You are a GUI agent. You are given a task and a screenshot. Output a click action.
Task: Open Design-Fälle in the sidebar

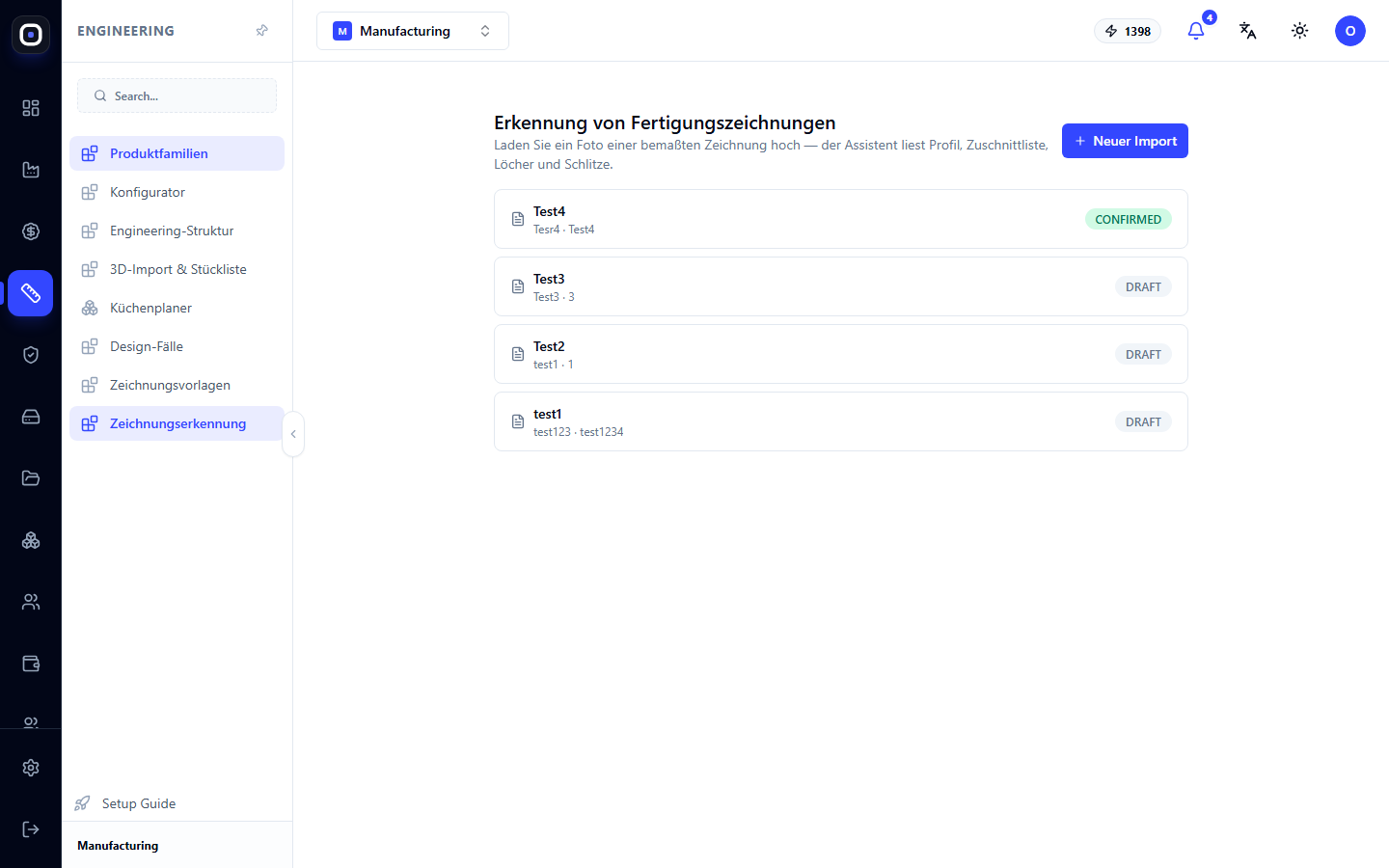tap(177, 346)
